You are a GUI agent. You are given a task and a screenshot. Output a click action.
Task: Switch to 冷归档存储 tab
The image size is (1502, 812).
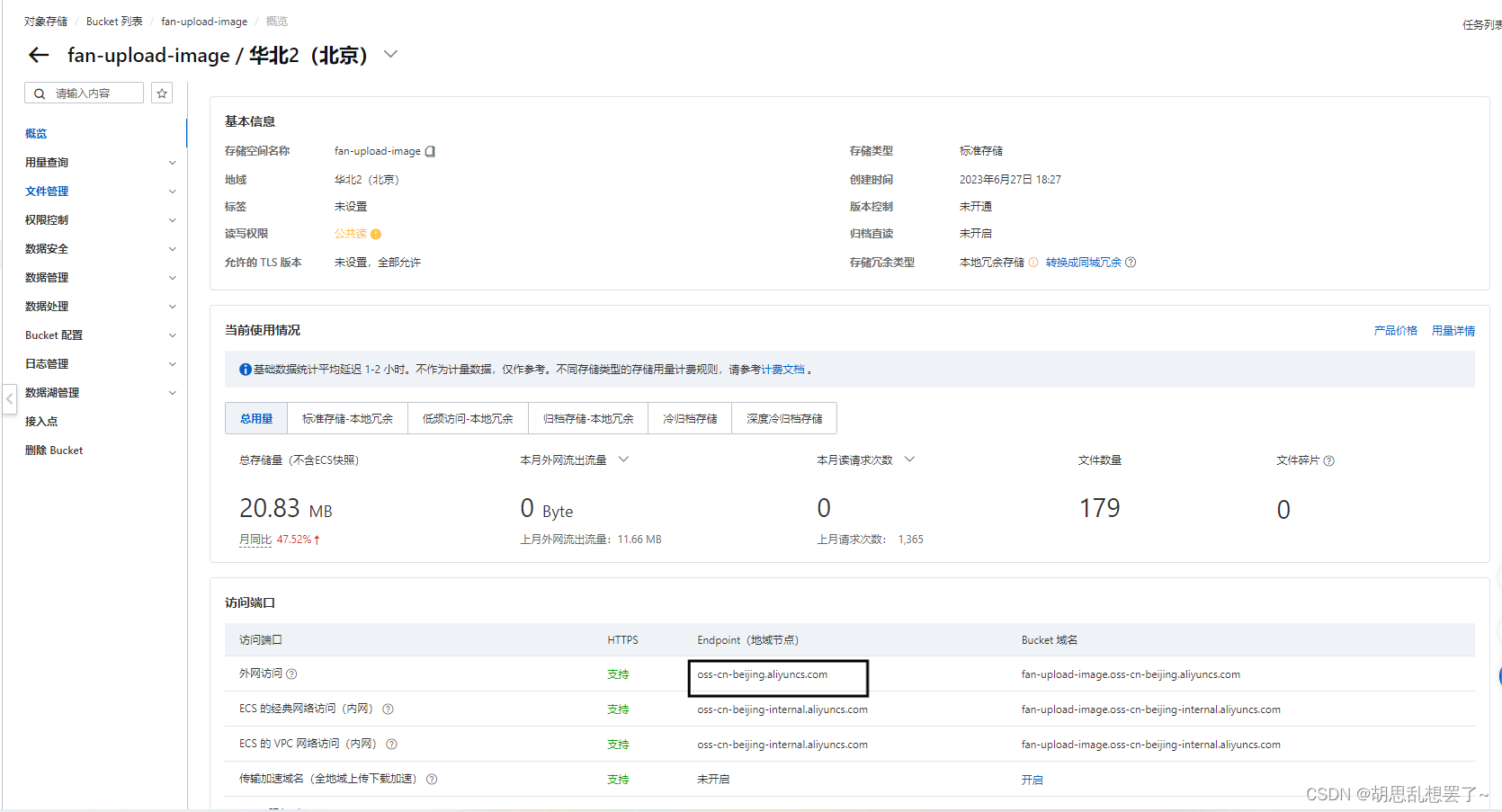[690, 418]
